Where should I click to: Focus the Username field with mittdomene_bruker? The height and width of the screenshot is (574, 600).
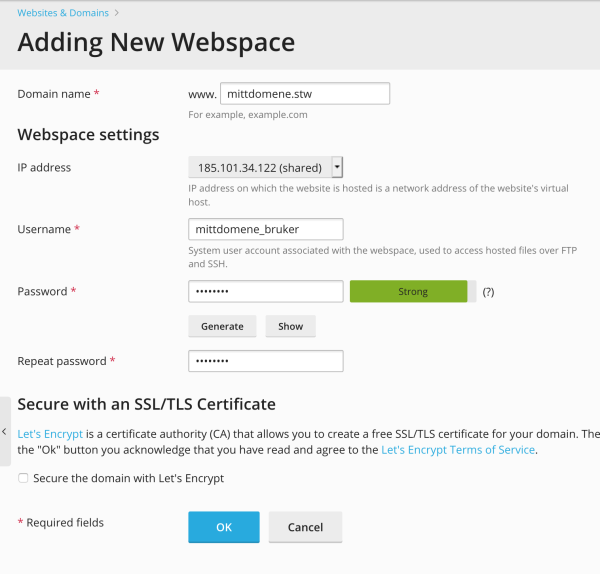[x=266, y=229]
